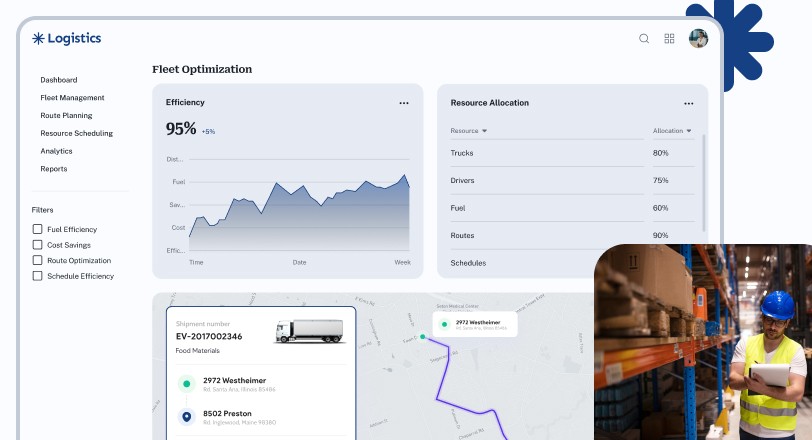812x440 pixels.
Task: Check the Cost Savings filter
Action: click(x=37, y=244)
